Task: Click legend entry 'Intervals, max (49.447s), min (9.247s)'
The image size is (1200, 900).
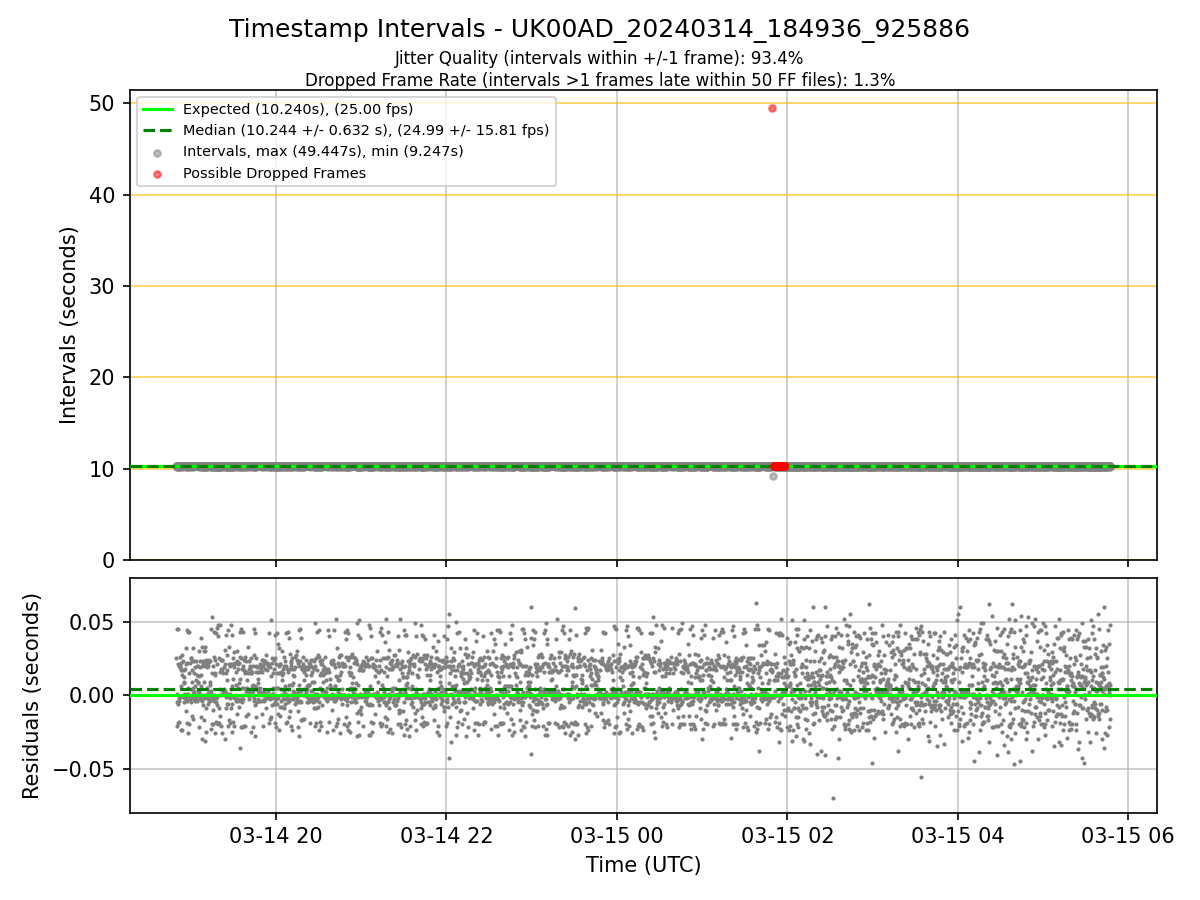Action: tap(323, 151)
